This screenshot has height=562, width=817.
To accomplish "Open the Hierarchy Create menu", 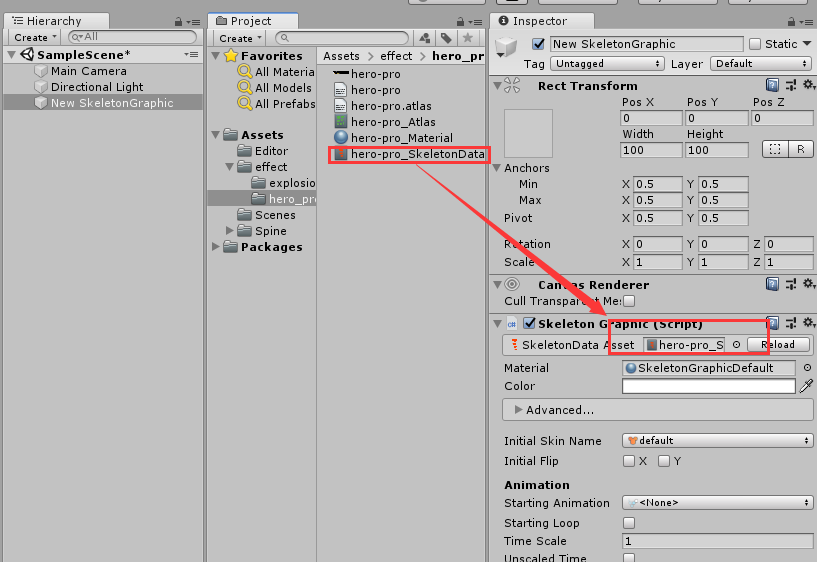I will (x=34, y=38).
